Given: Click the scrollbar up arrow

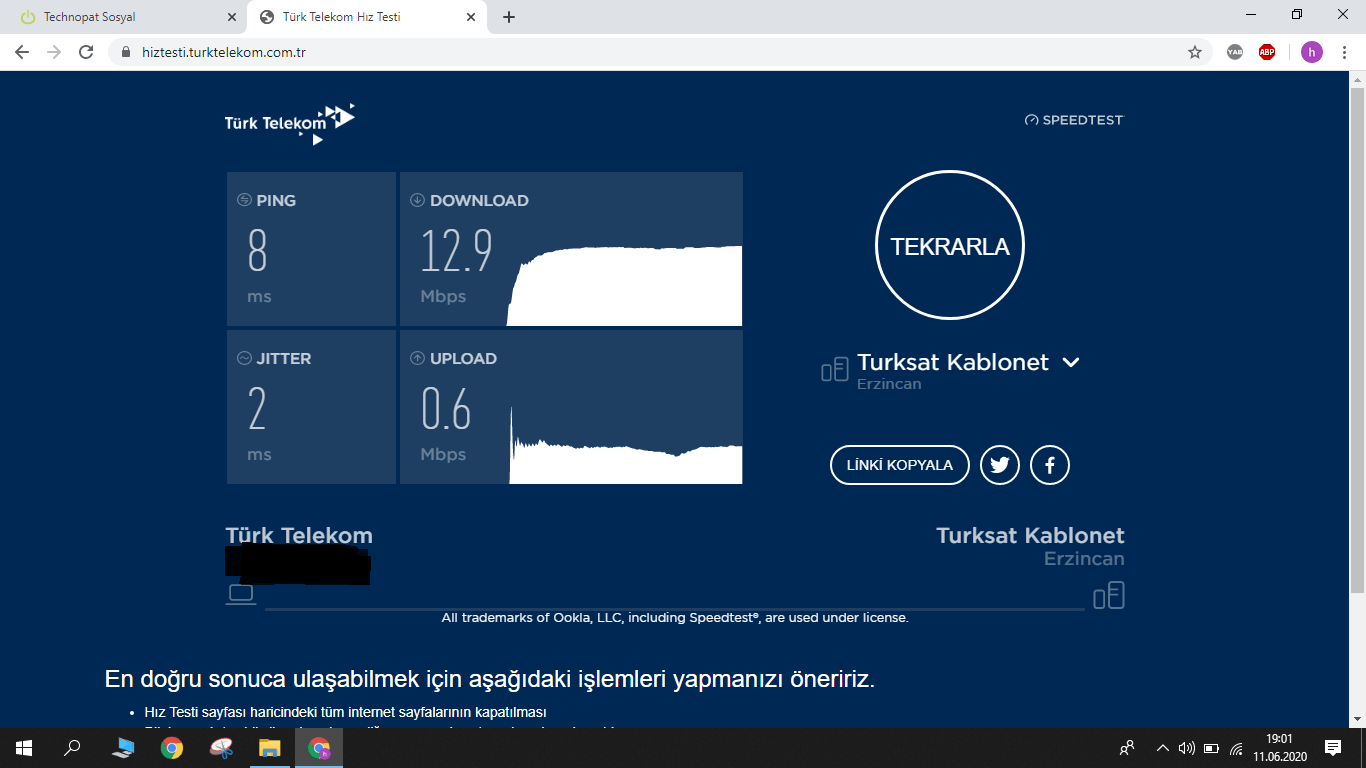Looking at the screenshot, I should point(1357,79).
